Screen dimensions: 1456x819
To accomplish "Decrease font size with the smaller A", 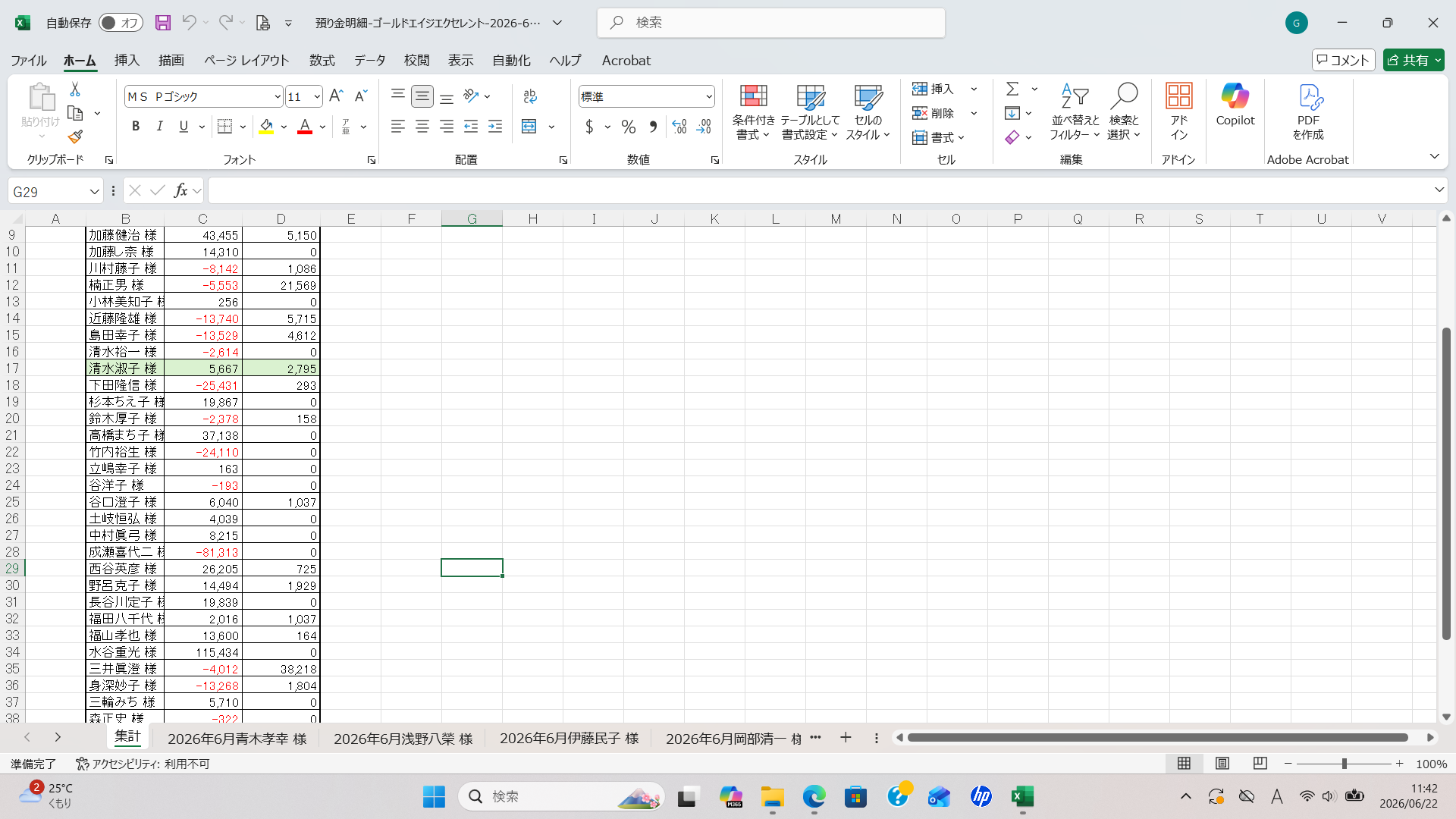I will coord(361,96).
